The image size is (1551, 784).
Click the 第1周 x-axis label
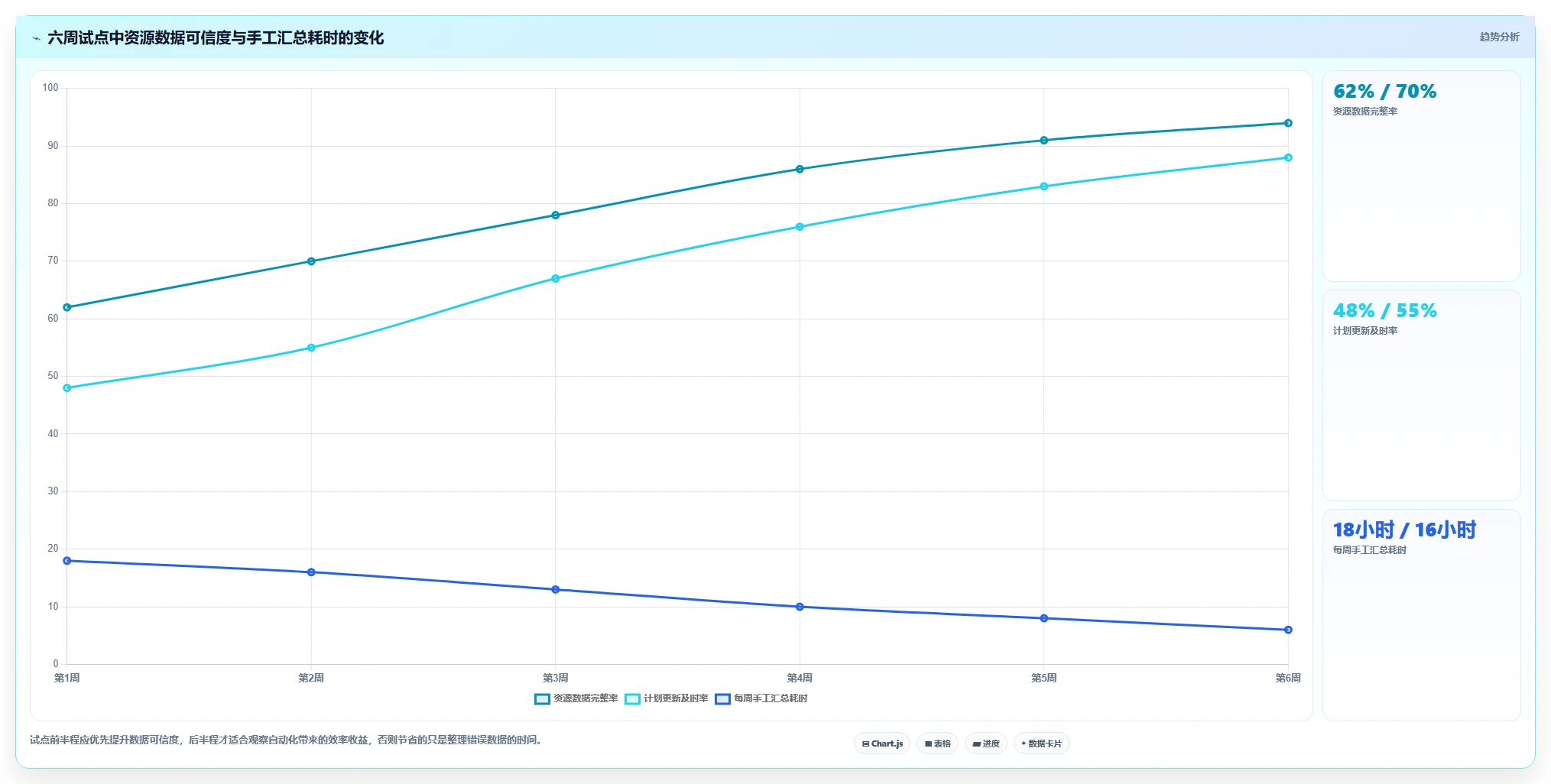coord(67,678)
